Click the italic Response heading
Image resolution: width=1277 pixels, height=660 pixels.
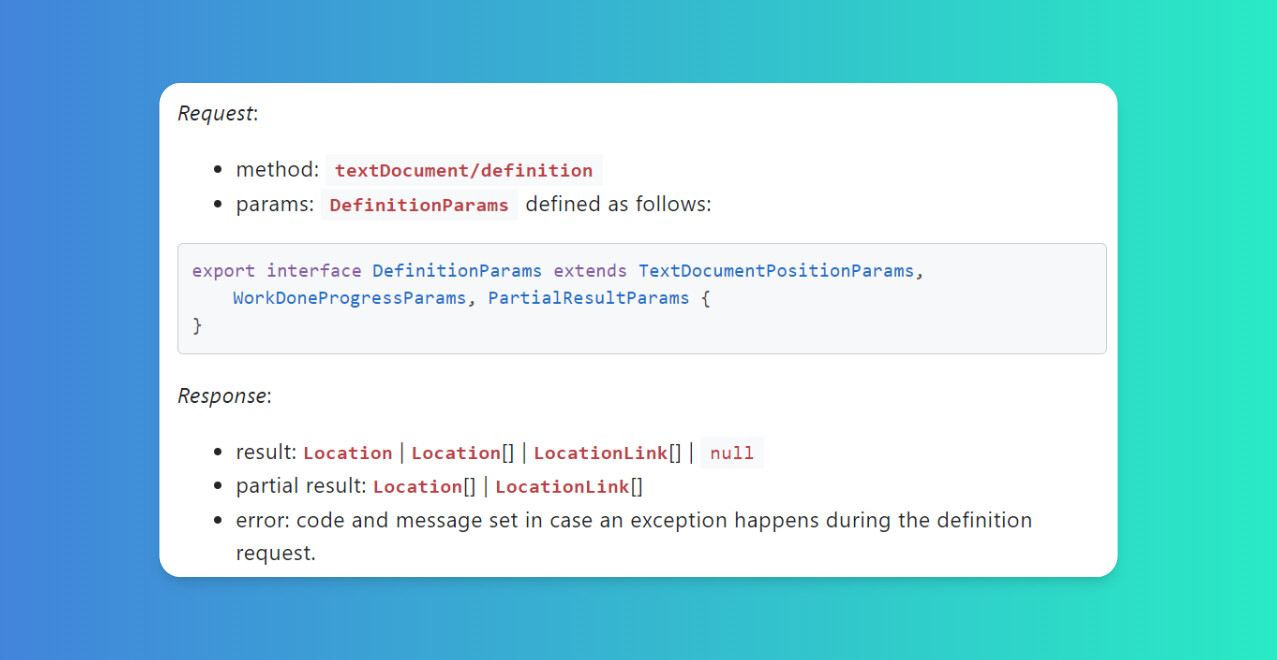click(x=224, y=396)
